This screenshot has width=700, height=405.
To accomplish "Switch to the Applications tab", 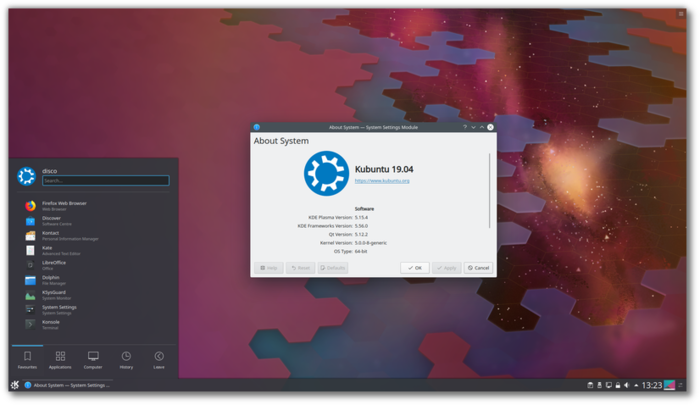I will click(60, 360).
